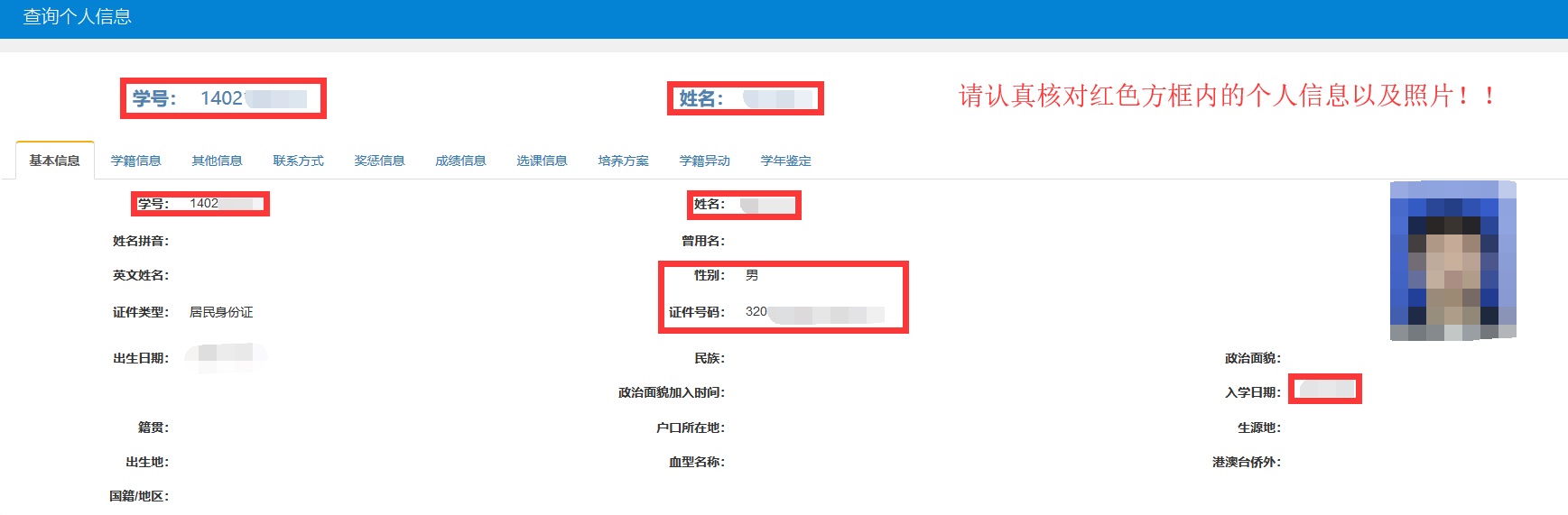Image resolution: width=1568 pixels, height=515 pixels.
Task: Click the active 基本信息 tab
Action: [54, 161]
